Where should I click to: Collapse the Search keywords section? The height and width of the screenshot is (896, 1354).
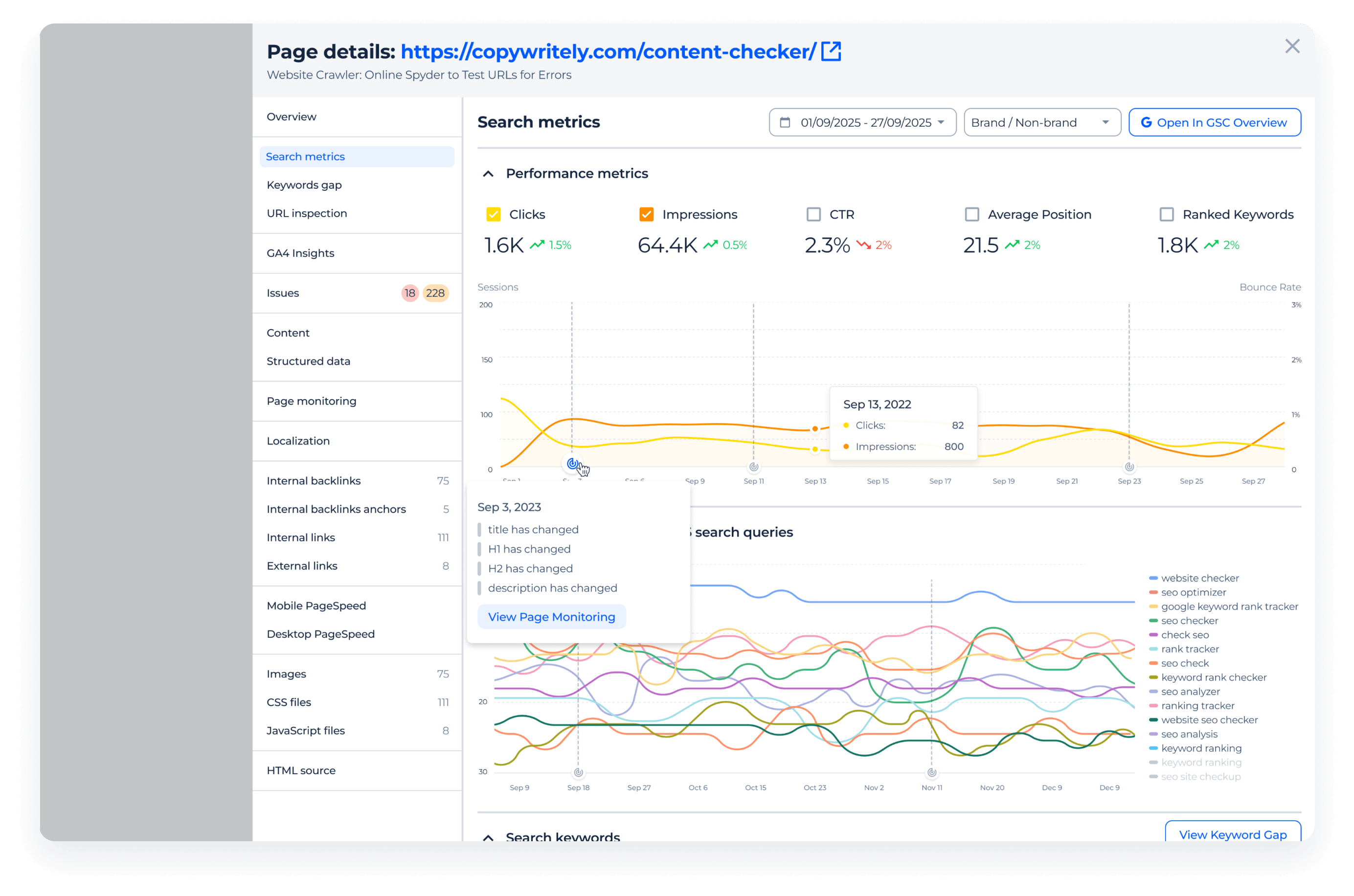point(488,837)
